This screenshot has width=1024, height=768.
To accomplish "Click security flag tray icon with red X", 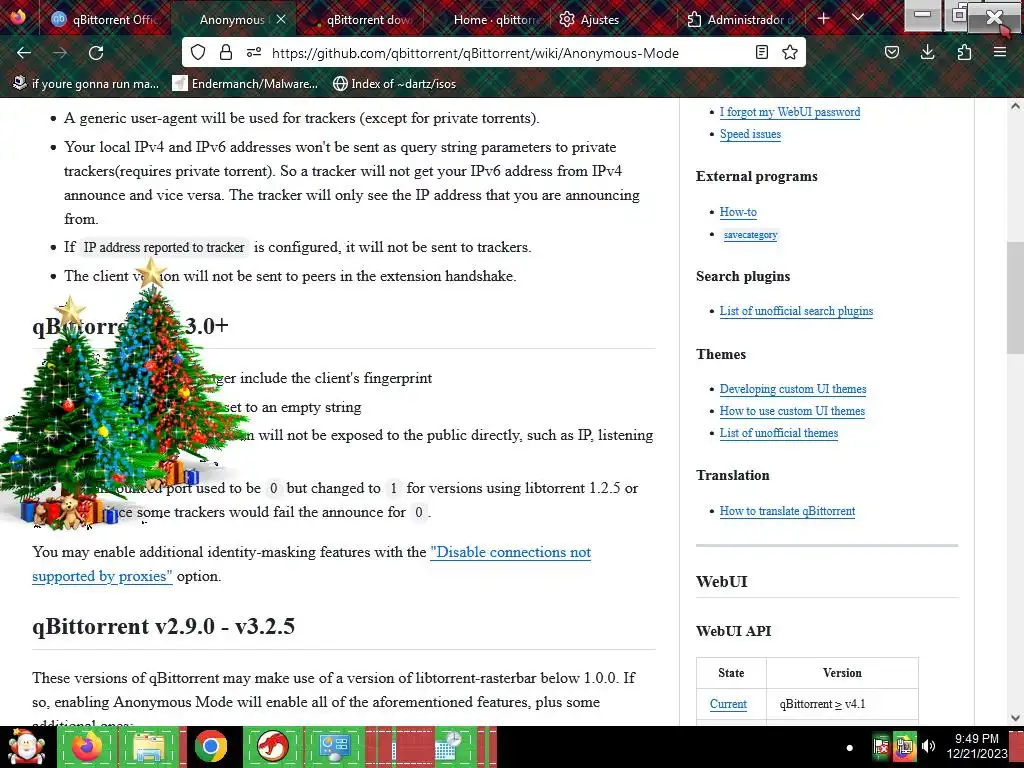I will click(881, 747).
